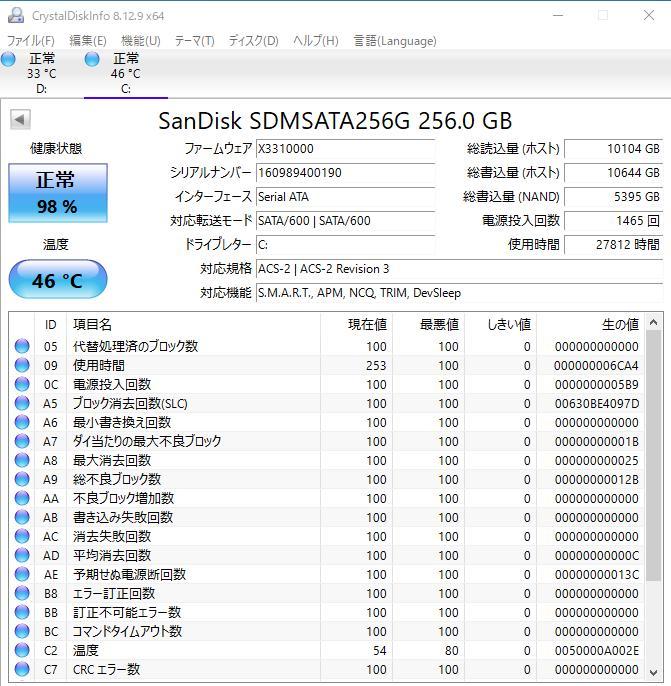Click the drive letter field C:

point(345,245)
